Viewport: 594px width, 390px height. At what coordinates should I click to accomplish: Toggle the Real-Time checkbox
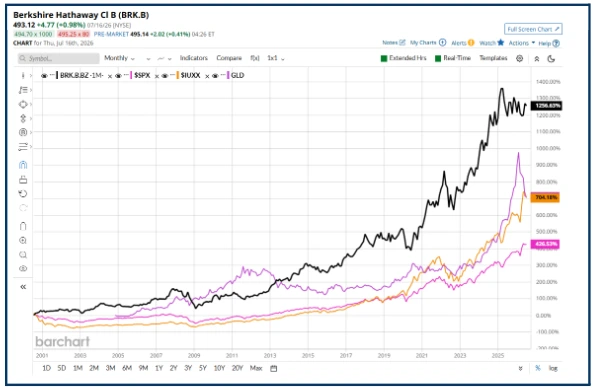(438, 58)
